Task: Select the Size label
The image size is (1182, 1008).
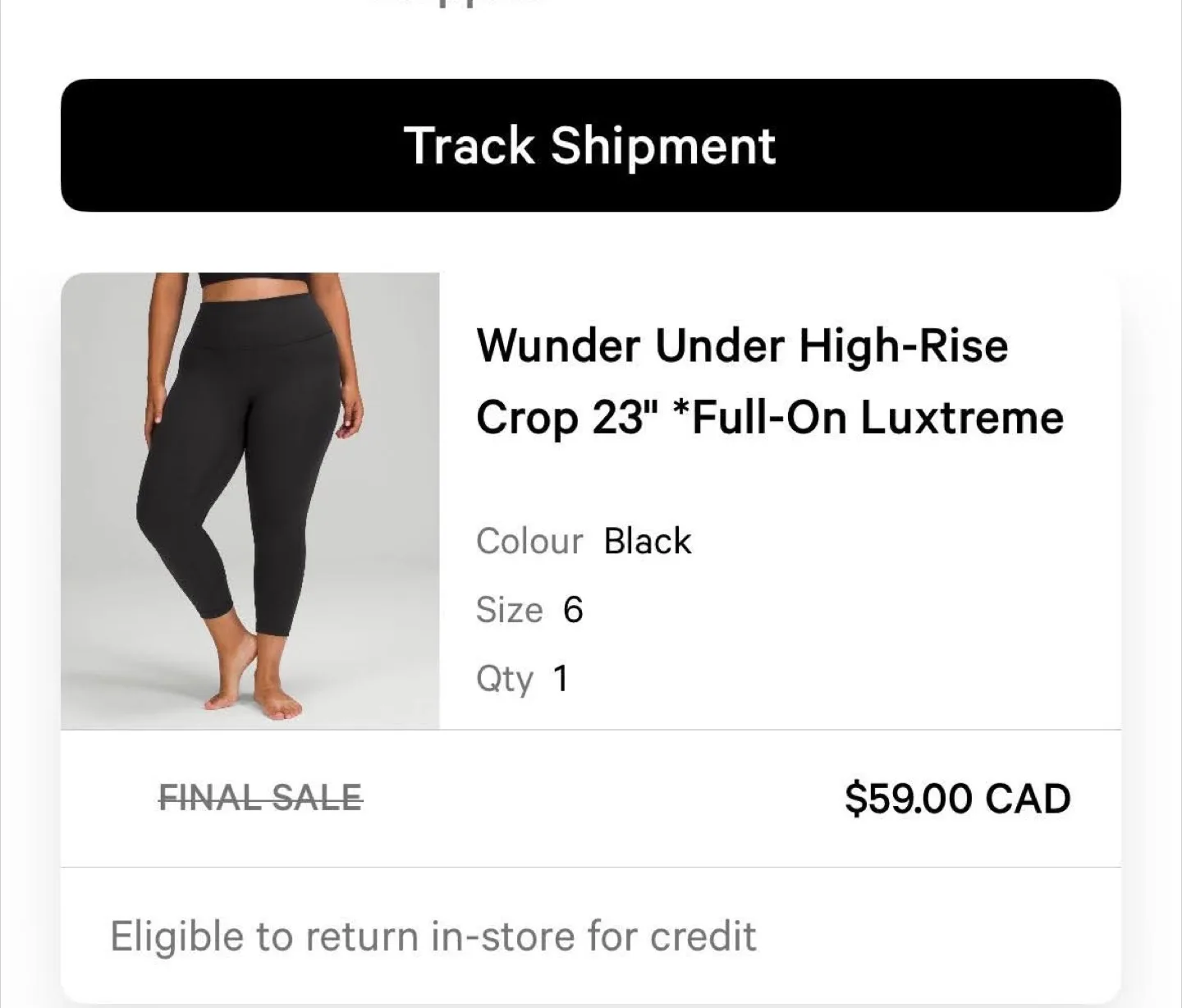Action: [x=509, y=610]
